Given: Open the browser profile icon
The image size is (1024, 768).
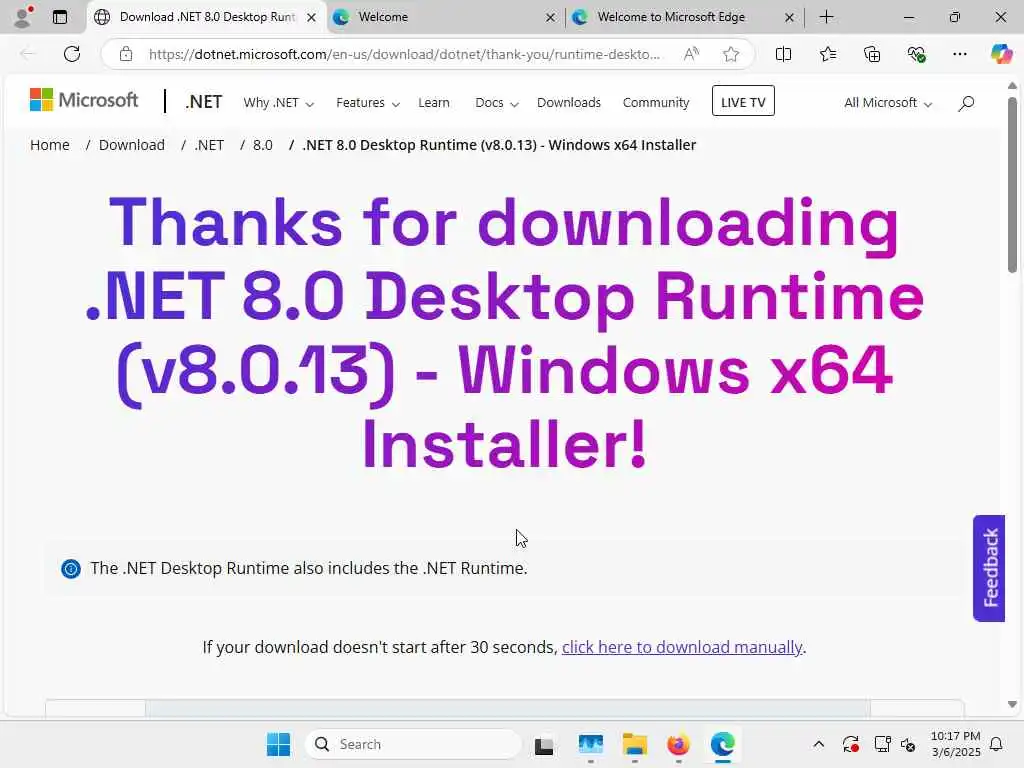Looking at the screenshot, I should pyautogui.click(x=23, y=17).
